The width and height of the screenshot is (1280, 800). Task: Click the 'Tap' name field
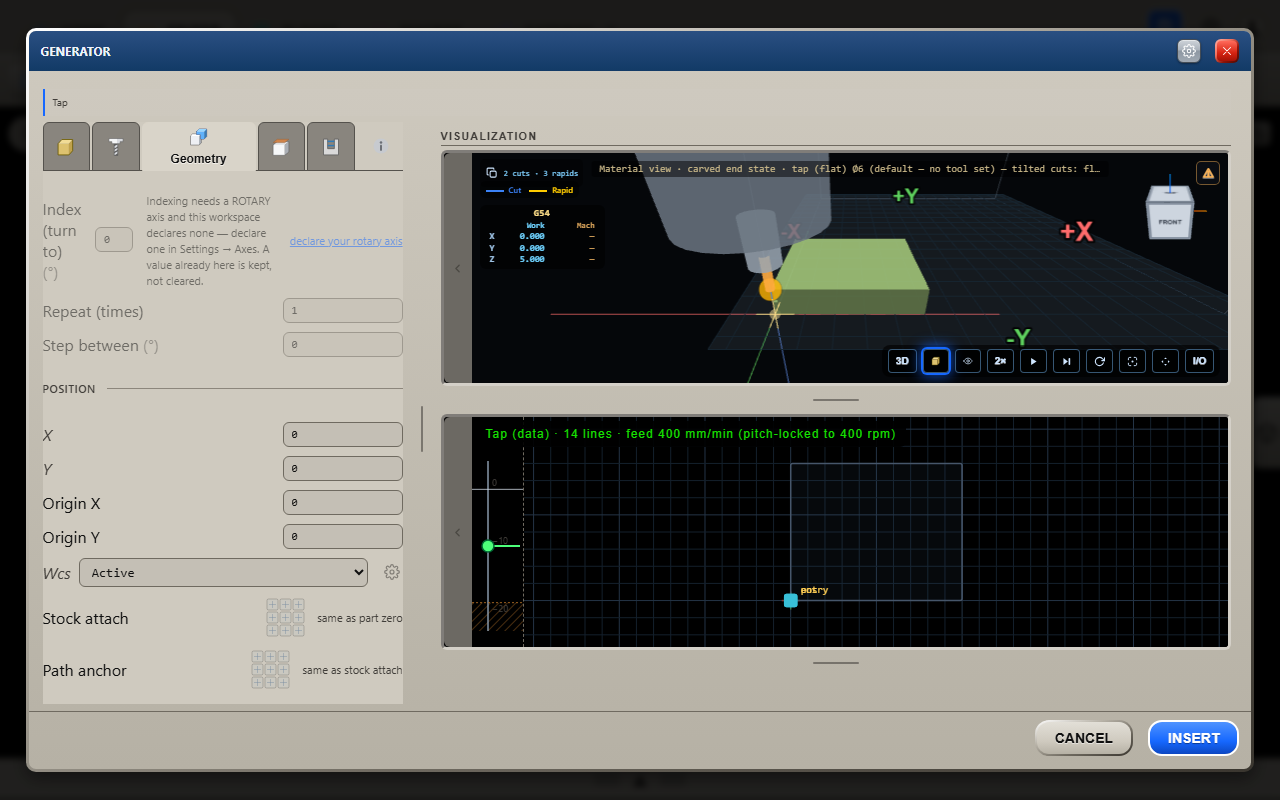225,102
